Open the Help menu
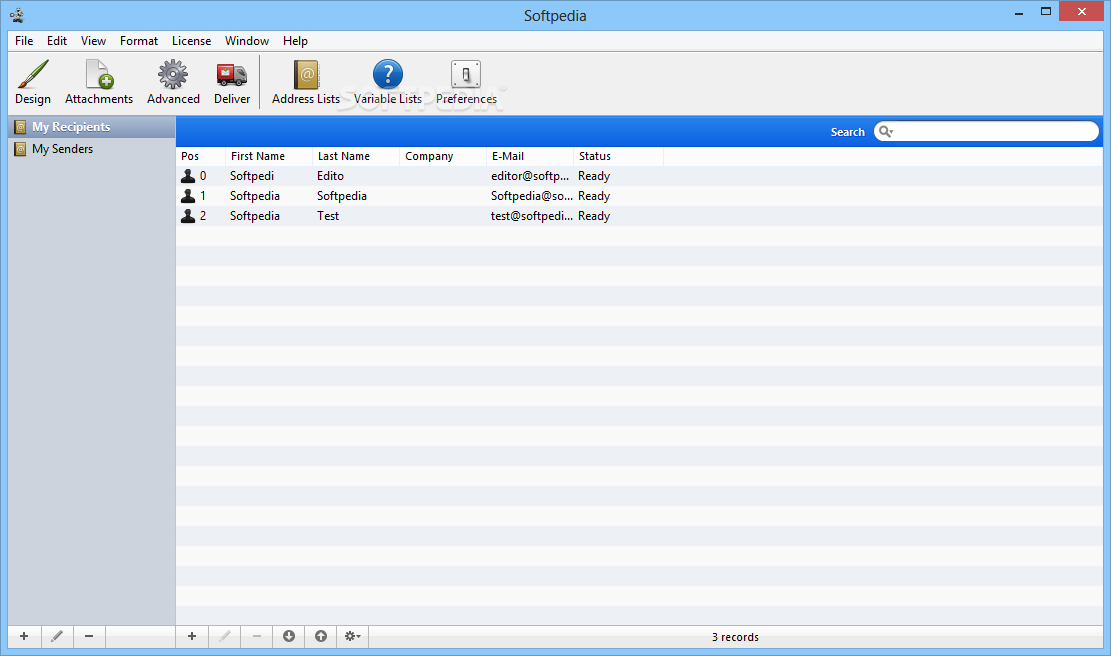Image resolution: width=1111 pixels, height=656 pixels. pyautogui.click(x=295, y=40)
